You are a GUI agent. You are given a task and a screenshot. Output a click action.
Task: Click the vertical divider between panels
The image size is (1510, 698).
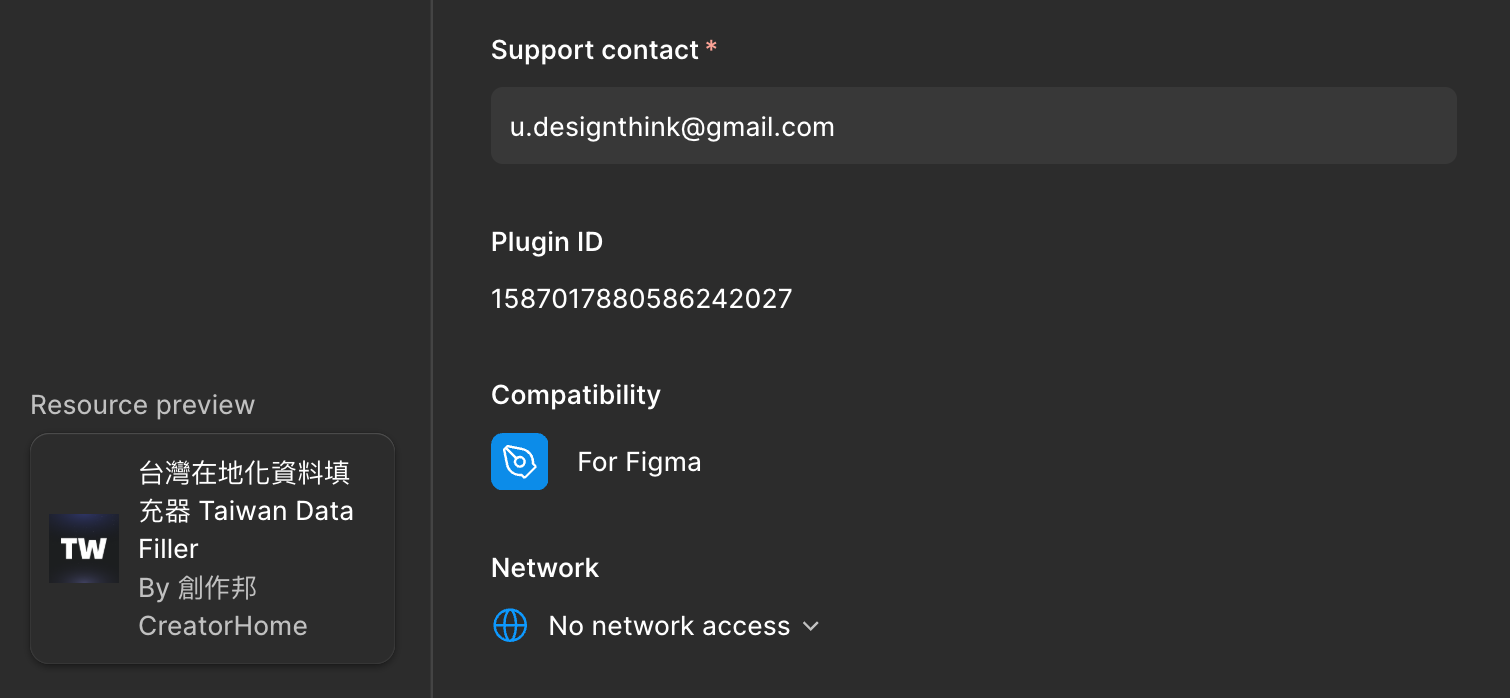click(x=432, y=349)
